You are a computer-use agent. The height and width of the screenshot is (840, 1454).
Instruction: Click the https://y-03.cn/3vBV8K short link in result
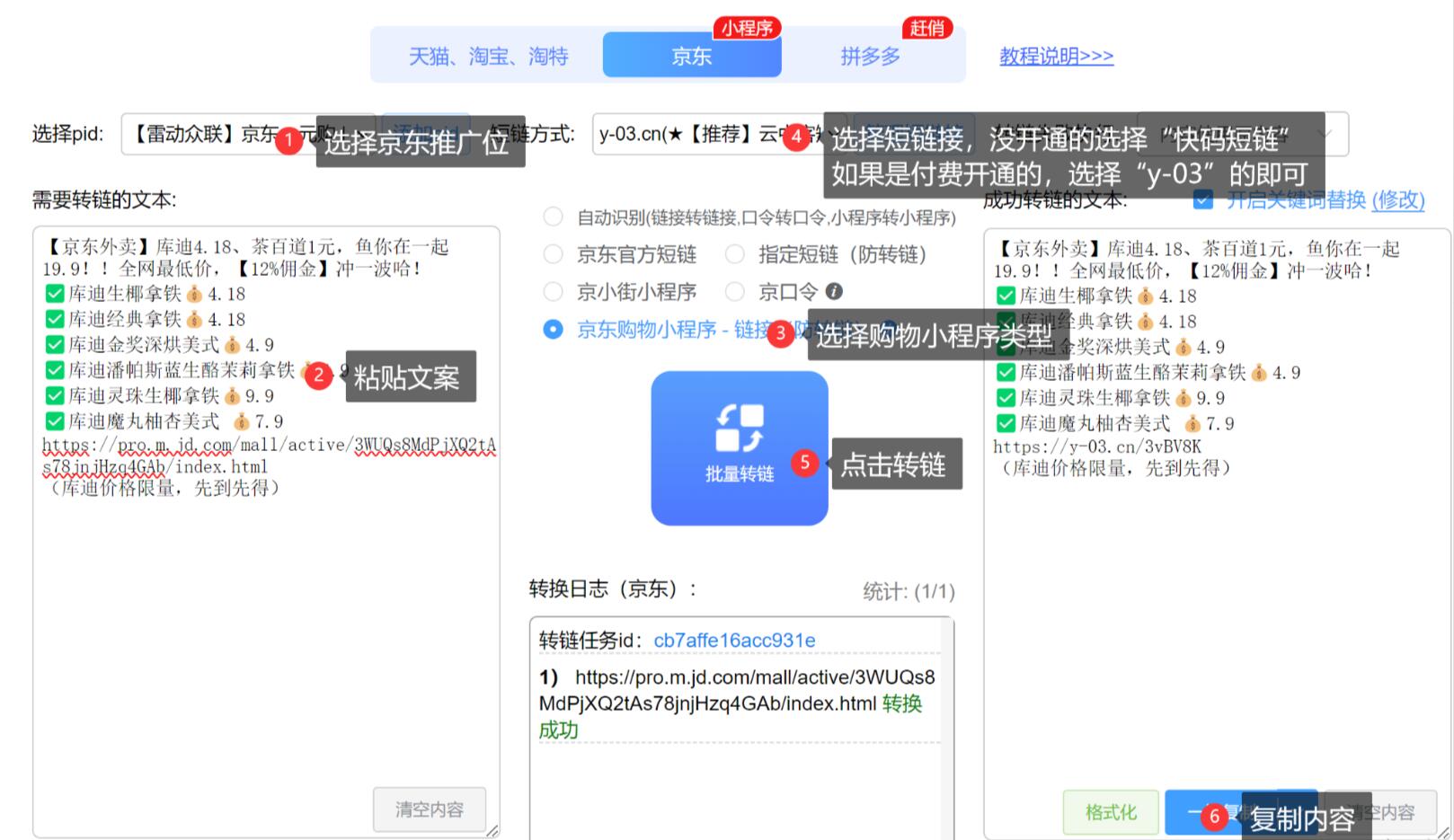point(1096,447)
